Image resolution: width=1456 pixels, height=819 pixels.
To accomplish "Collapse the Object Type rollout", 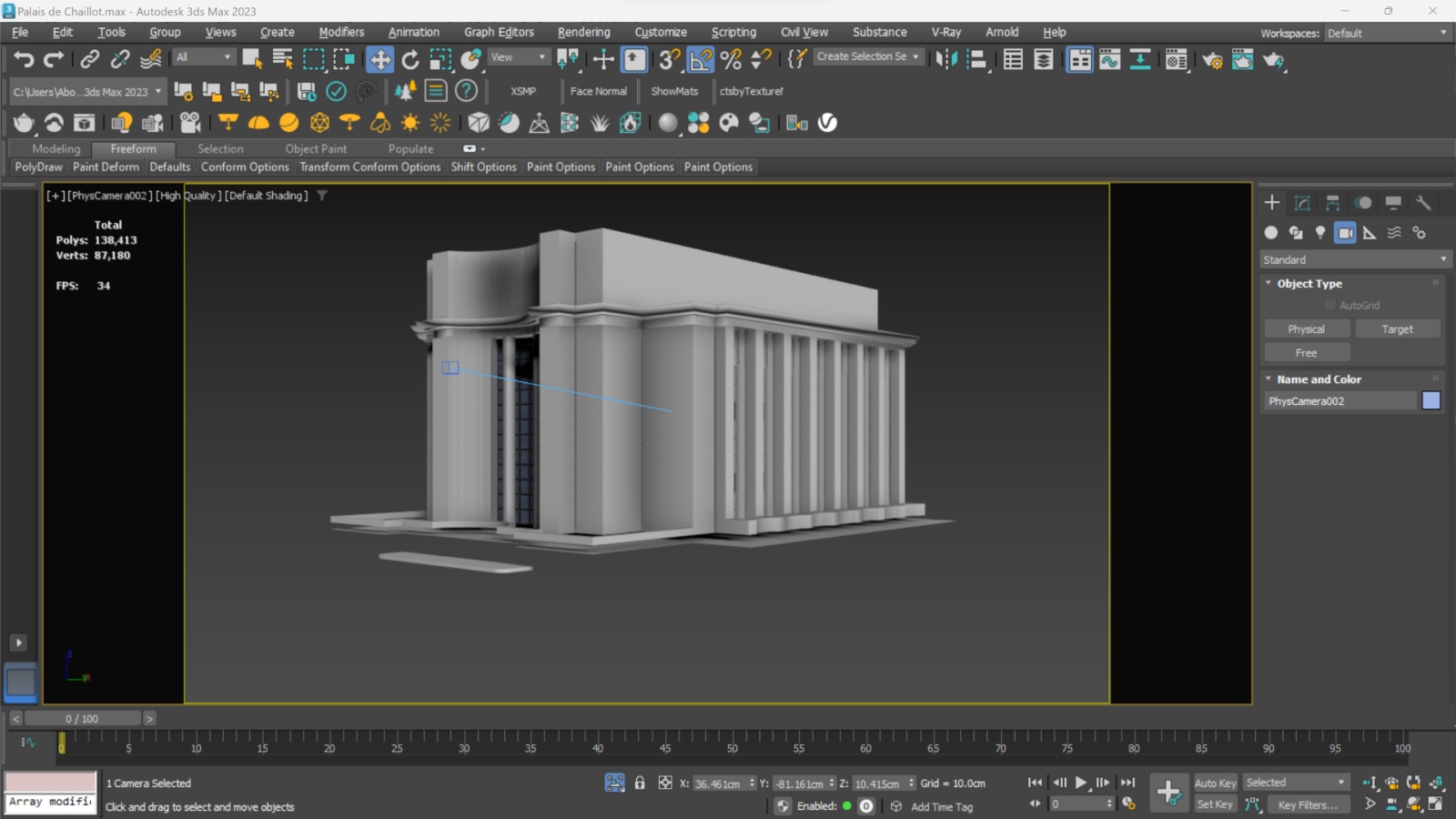I will pos(1309,284).
